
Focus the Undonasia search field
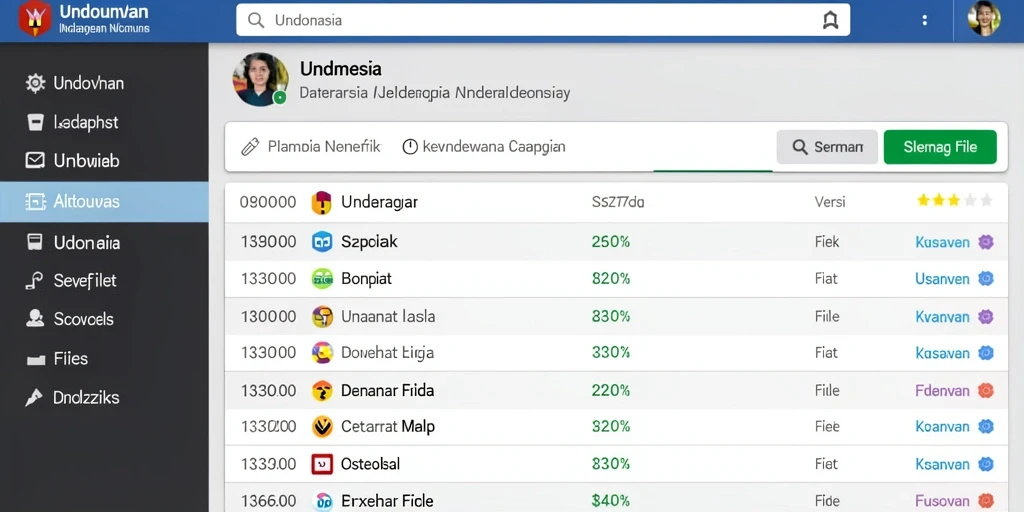tap(543, 20)
